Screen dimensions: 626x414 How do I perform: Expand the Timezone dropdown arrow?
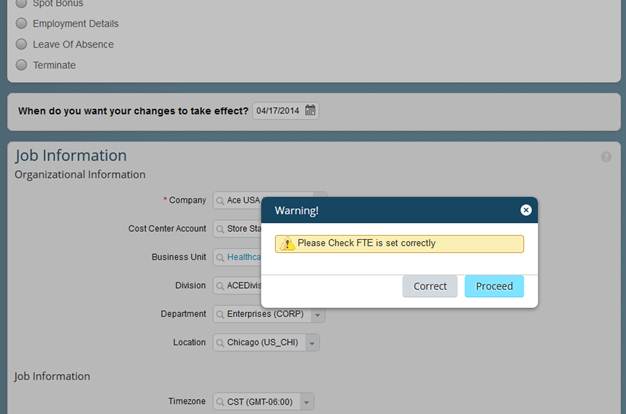307,402
